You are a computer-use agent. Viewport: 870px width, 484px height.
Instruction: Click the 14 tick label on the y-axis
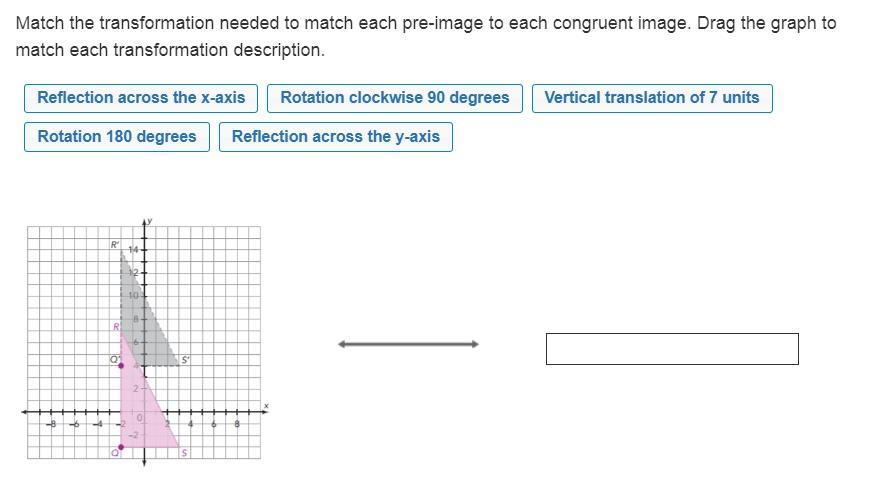[131, 248]
